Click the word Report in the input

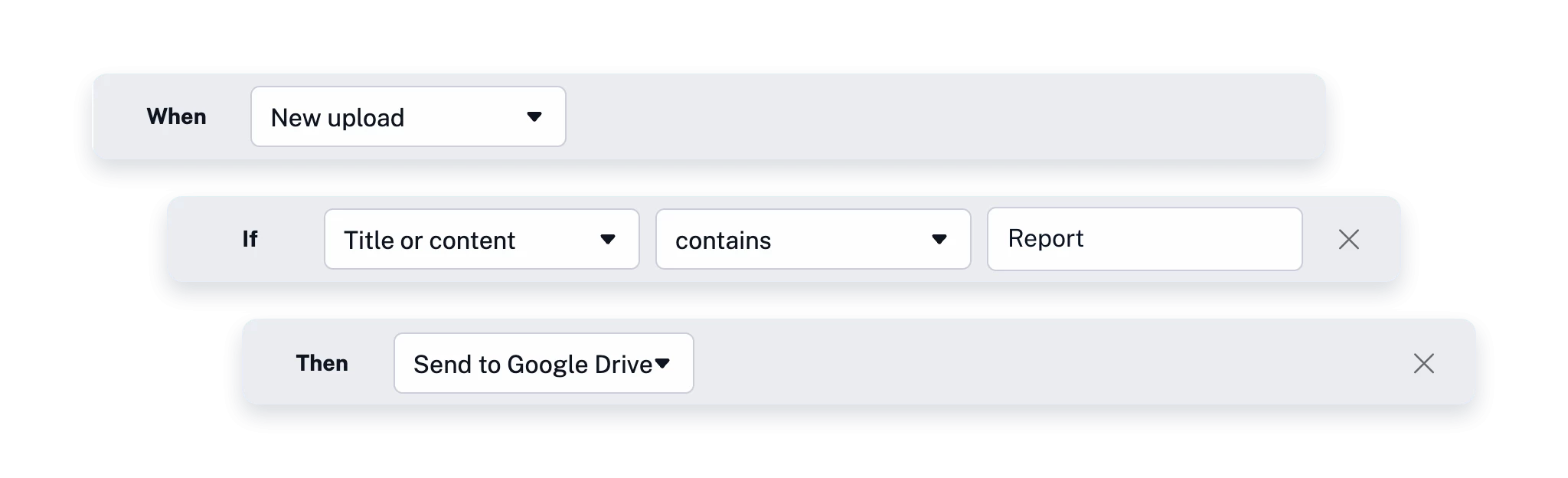1046,238
